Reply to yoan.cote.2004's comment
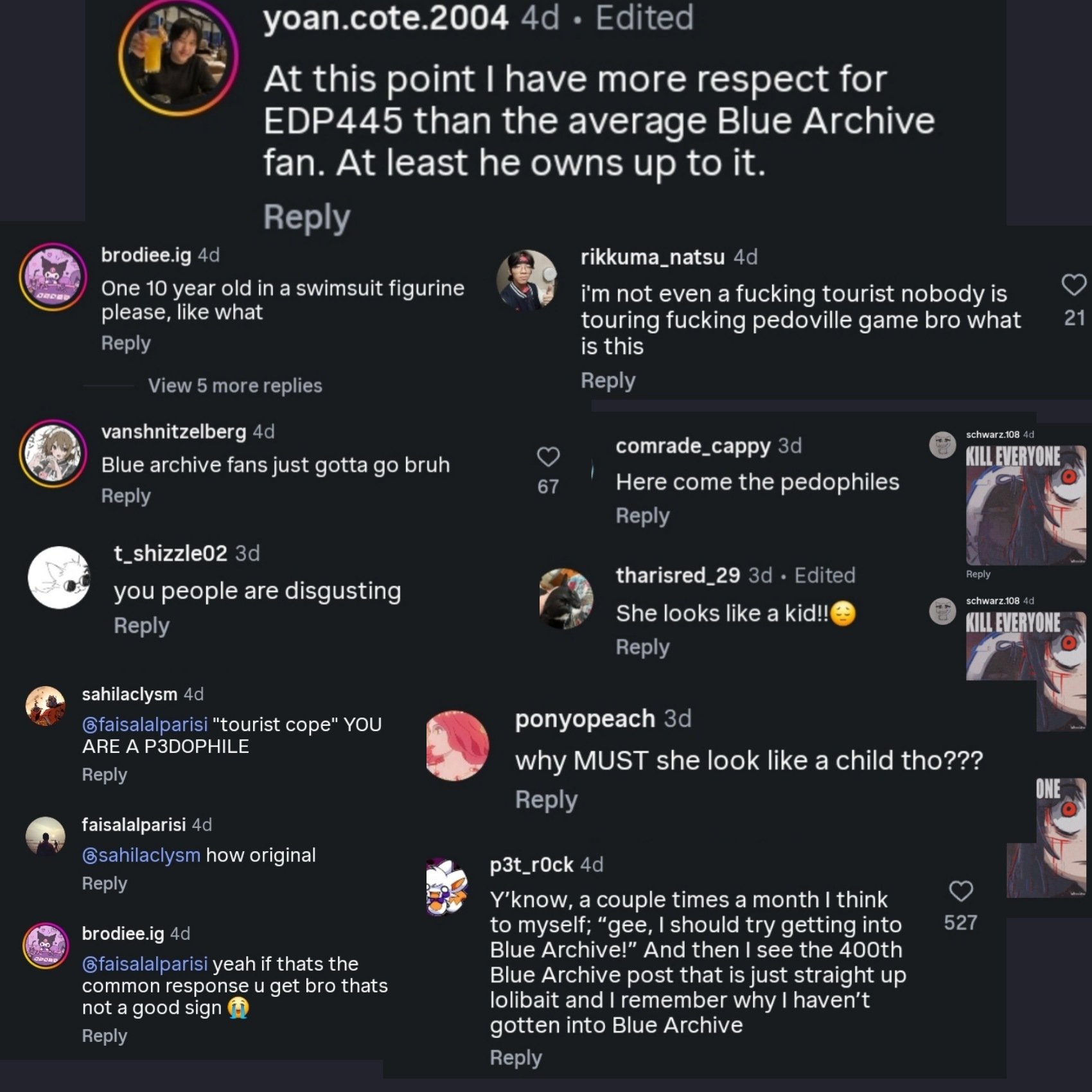This screenshot has width=1092, height=1092. (306, 217)
